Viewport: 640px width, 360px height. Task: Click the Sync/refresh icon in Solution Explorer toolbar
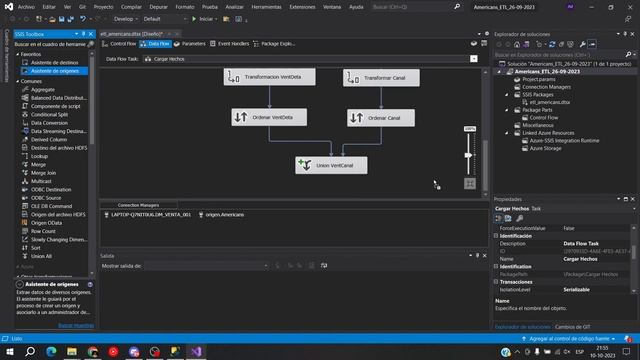(x=552, y=44)
